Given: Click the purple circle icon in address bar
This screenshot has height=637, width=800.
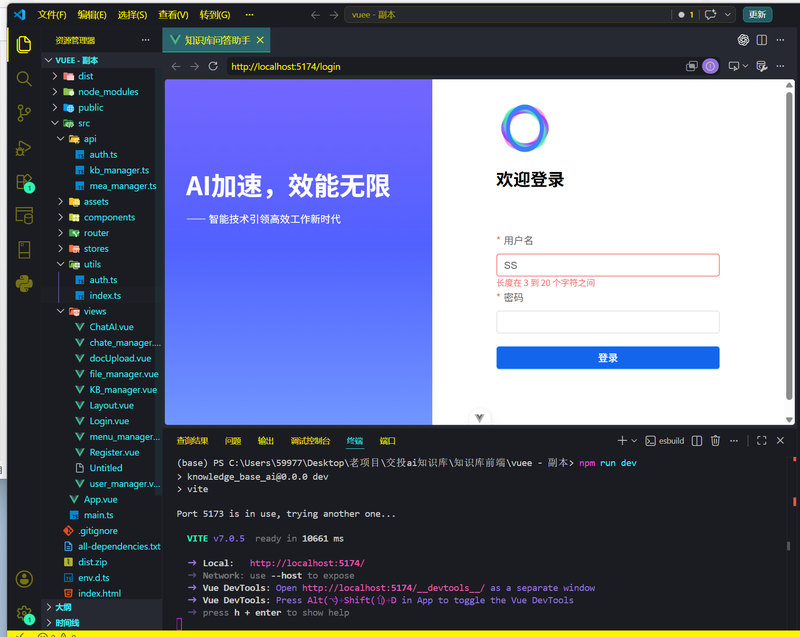Looking at the screenshot, I should 710,66.
